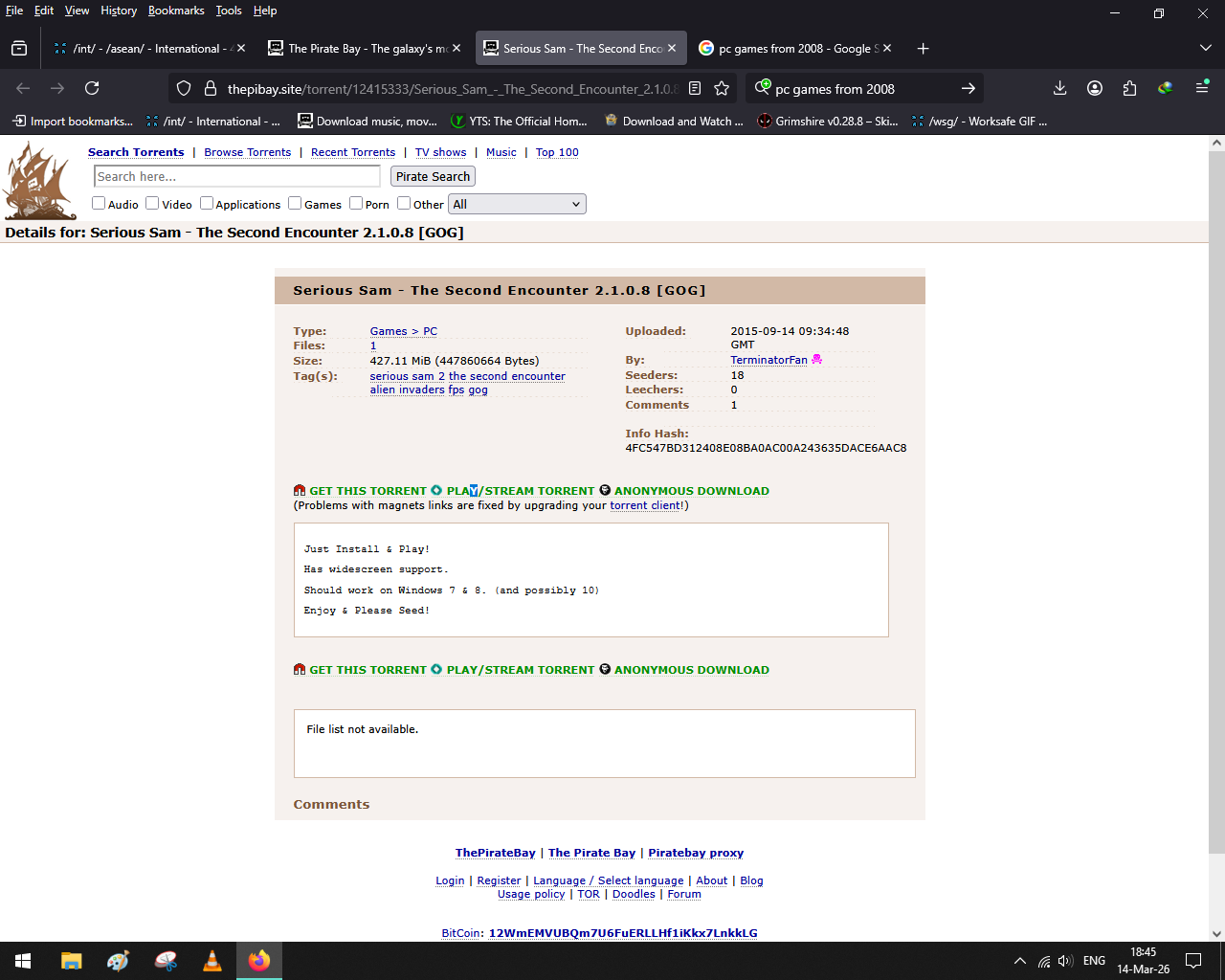This screenshot has width=1225, height=980.
Task: Launch VLC media player from the taskbar
Action: pyautogui.click(x=212, y=961)
